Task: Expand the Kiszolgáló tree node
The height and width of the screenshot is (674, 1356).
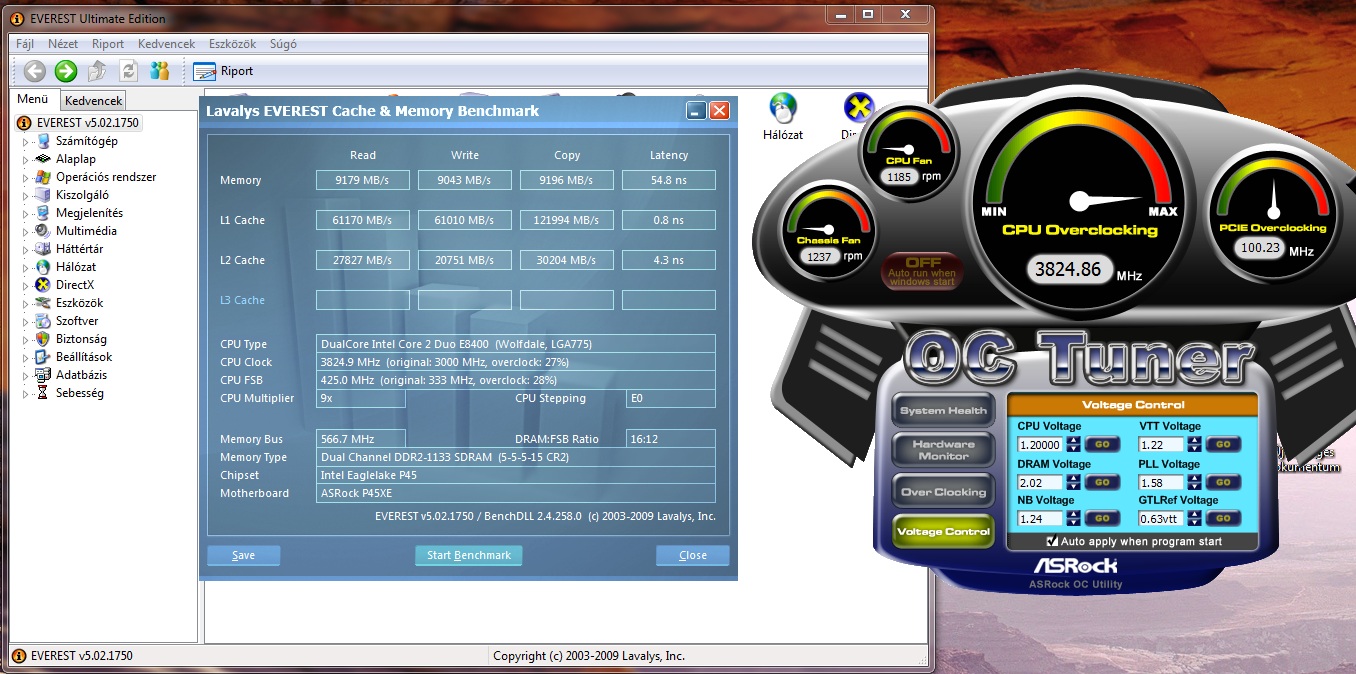Action: coord(26,195)
